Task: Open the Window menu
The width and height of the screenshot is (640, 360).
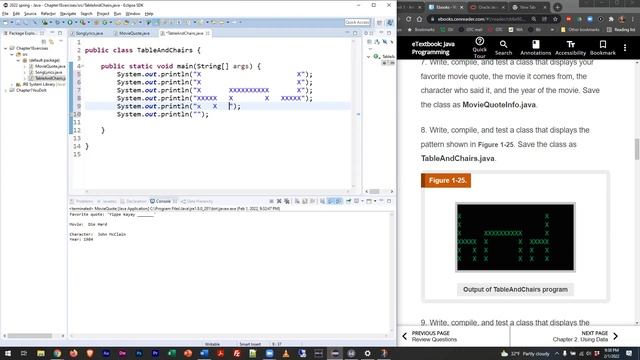Action: [133, 13]
